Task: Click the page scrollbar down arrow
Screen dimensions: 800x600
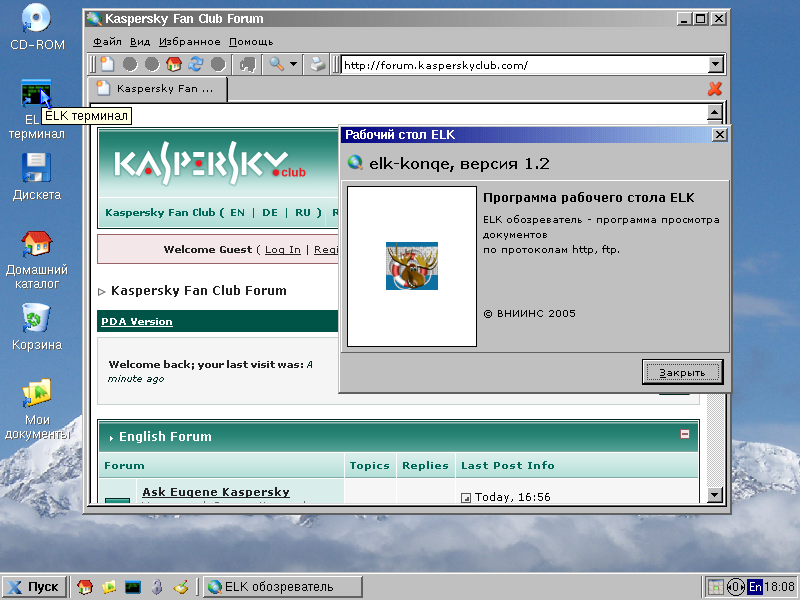Action: pyautogui.click(x=715, y=494)
